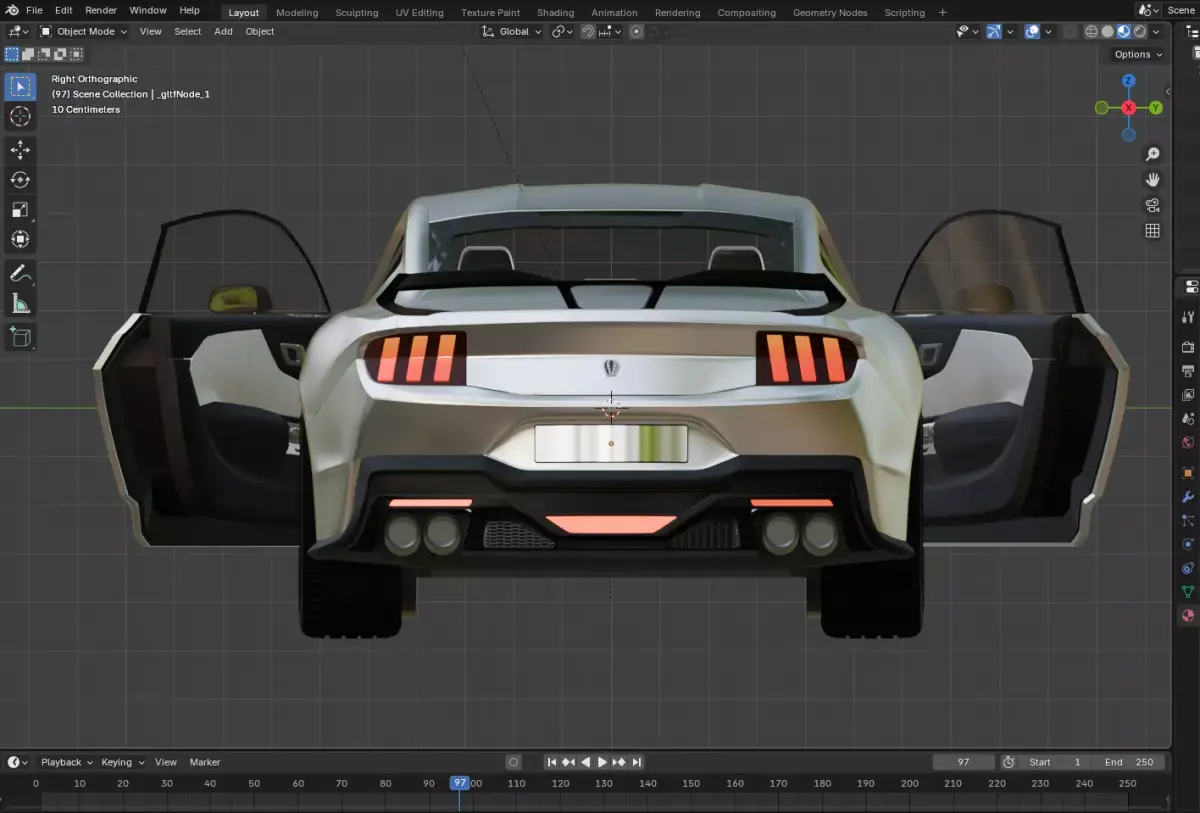Switch to solid viewport shading

(x=1108, y=31)
